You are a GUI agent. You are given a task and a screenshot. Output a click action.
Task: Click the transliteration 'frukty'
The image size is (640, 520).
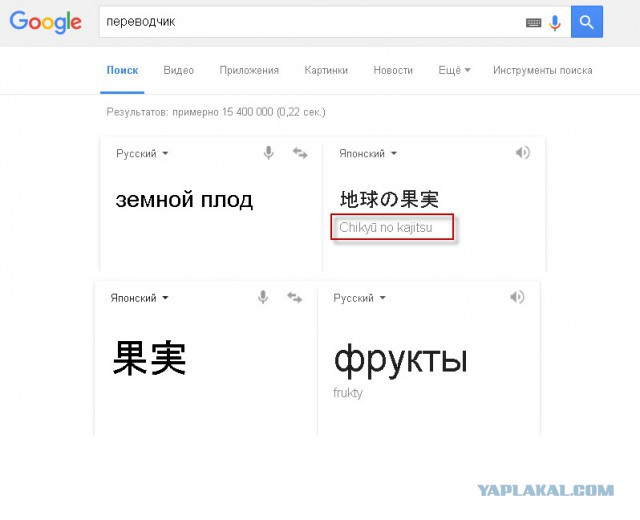pos(348,393)
